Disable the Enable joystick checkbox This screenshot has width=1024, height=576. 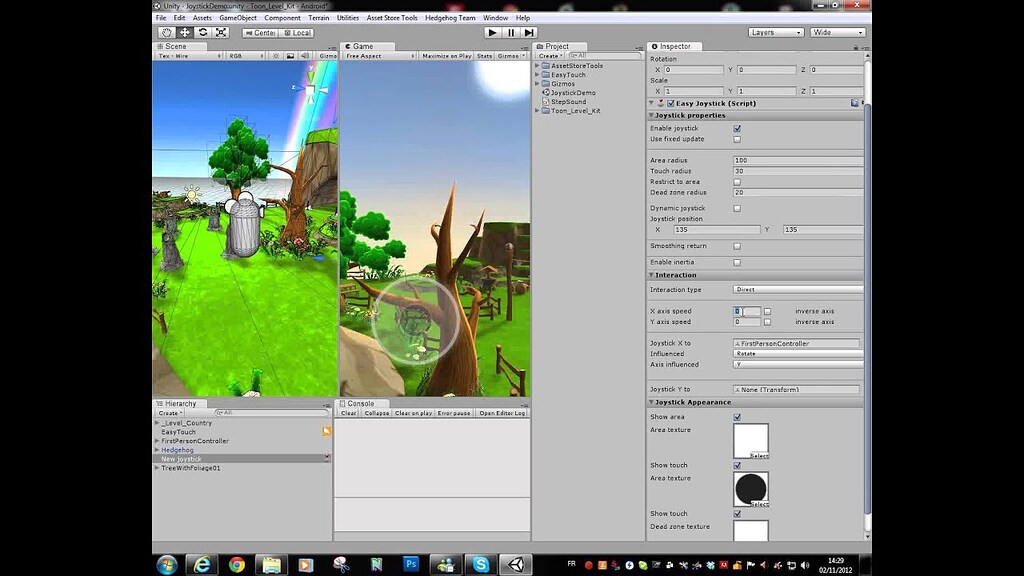coord(738,128)
